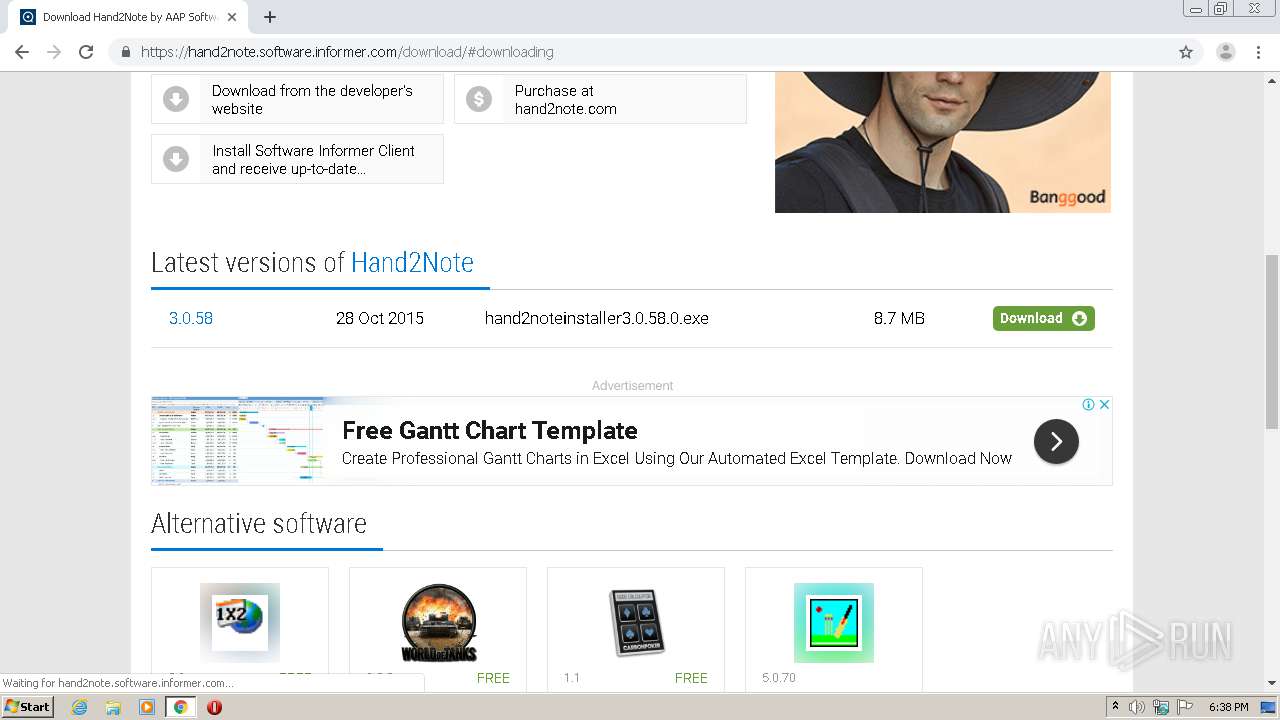Select the Download Hand2Note tab
1280x720 pixels.
(128, 17)
